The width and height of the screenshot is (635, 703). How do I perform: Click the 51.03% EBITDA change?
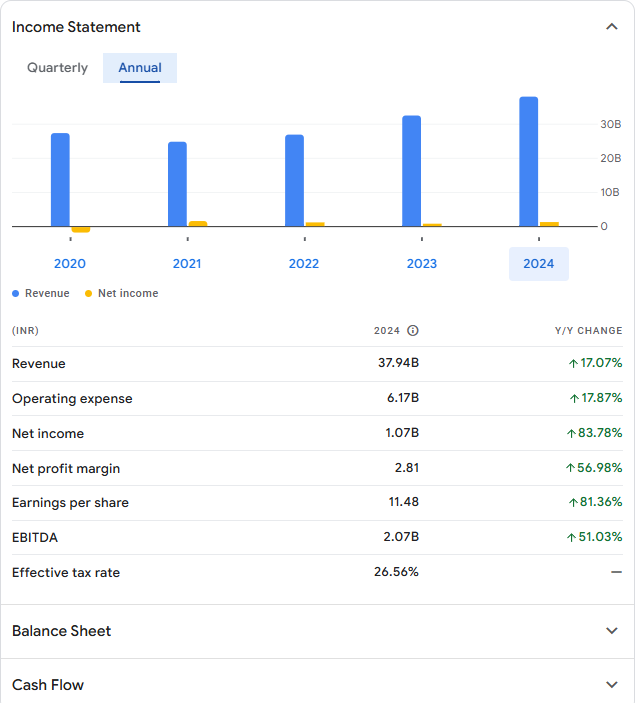pyautogui.click(x=595, y=537)
